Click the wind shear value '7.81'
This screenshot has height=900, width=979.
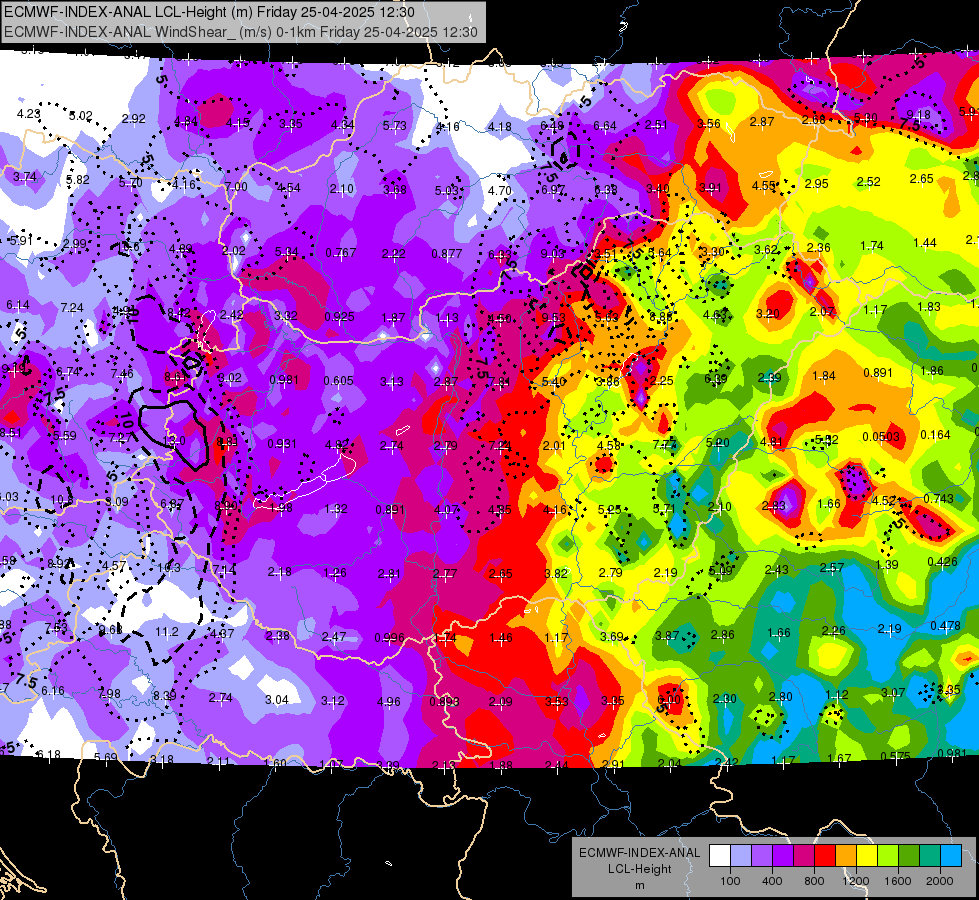point(499,382)
